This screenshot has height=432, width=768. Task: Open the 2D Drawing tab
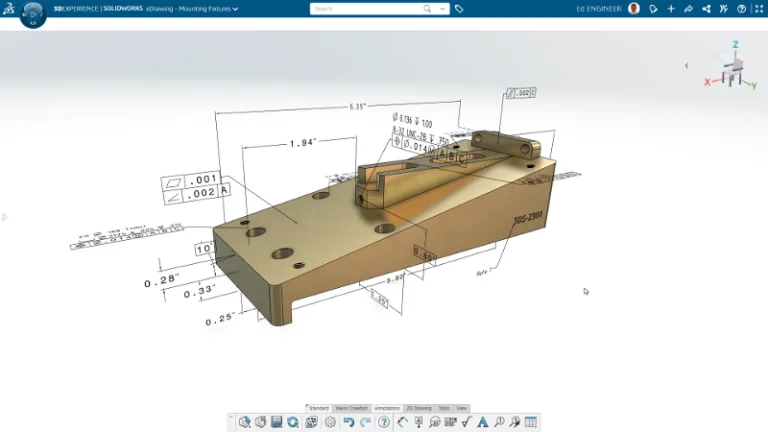419,408
